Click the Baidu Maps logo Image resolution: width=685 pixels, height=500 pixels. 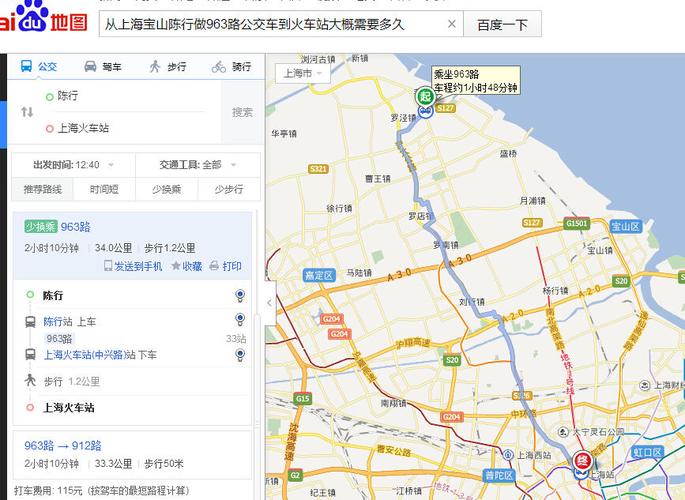(44, 17)
